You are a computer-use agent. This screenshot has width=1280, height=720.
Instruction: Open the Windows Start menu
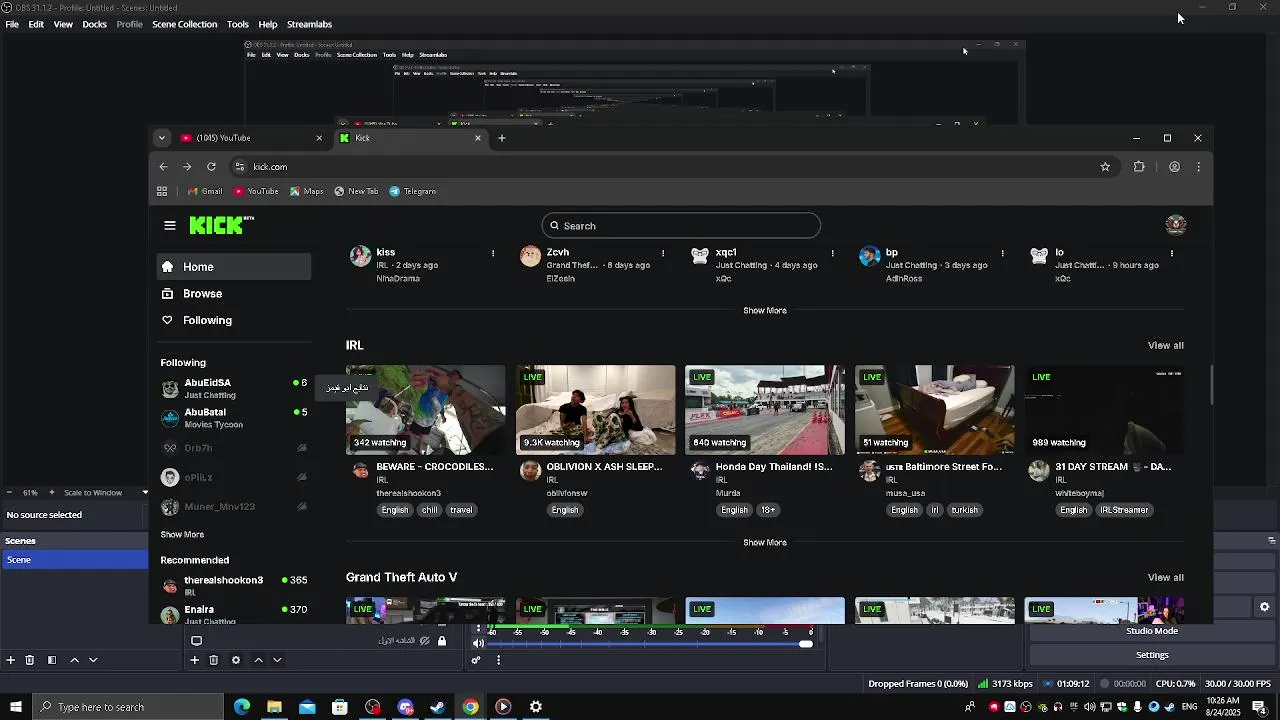pyautogui.click(x=15, y=707)
